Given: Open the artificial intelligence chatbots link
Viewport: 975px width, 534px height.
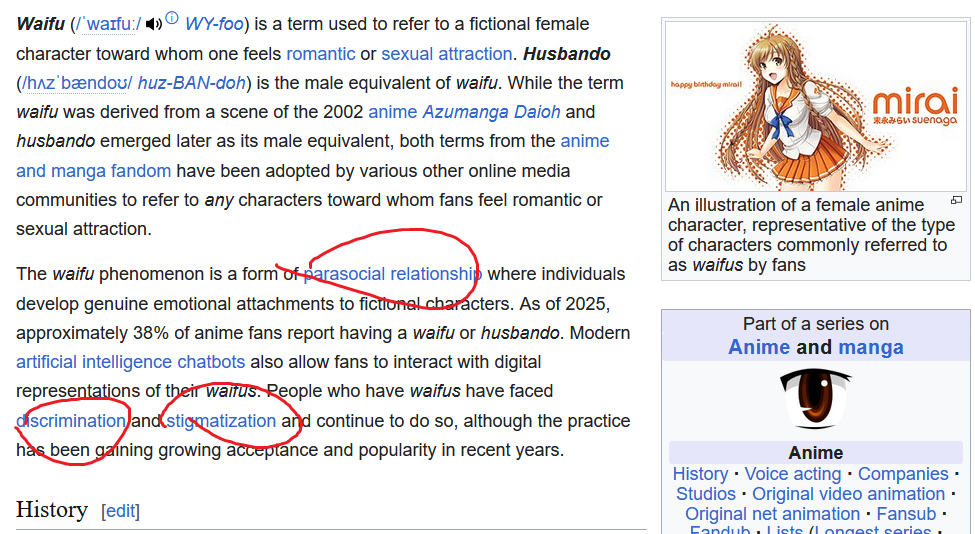Looking at the screenshot, I should [131, 362].
